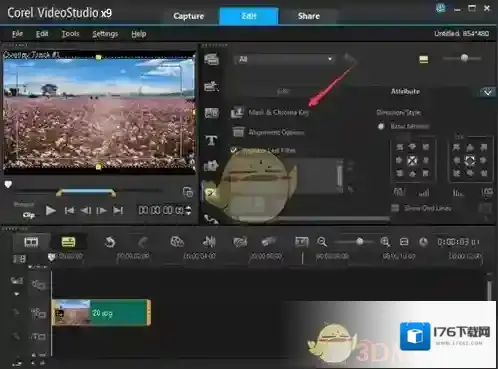The height and width of the screenshot is (369, 498).
Task: Select the FX Filter library icon
Action: click(x=211, y=192)
